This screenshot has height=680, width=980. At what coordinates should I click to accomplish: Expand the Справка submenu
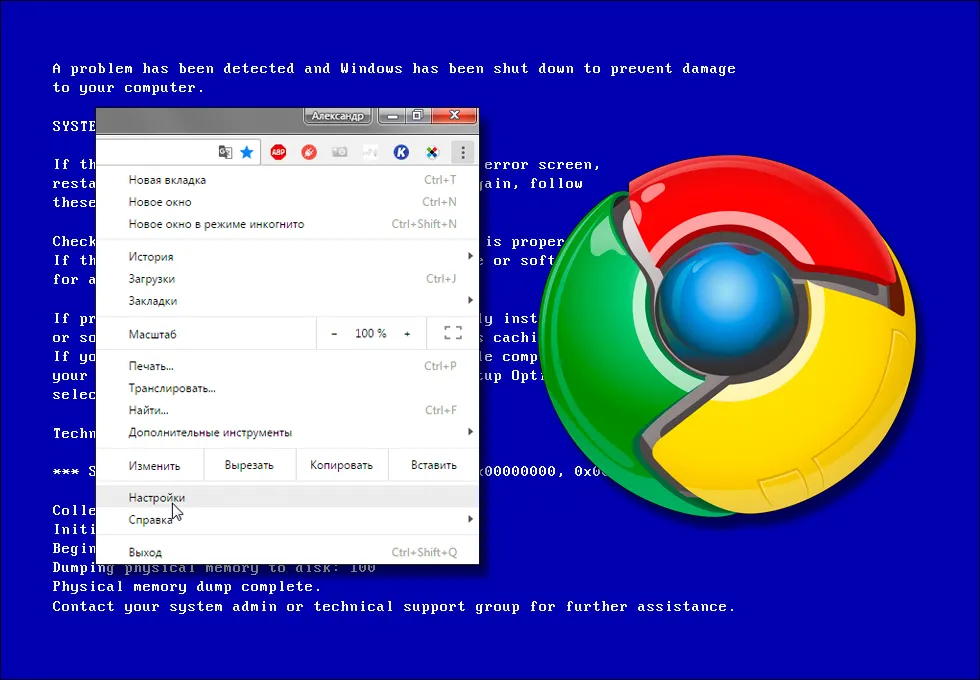point(288,519)
